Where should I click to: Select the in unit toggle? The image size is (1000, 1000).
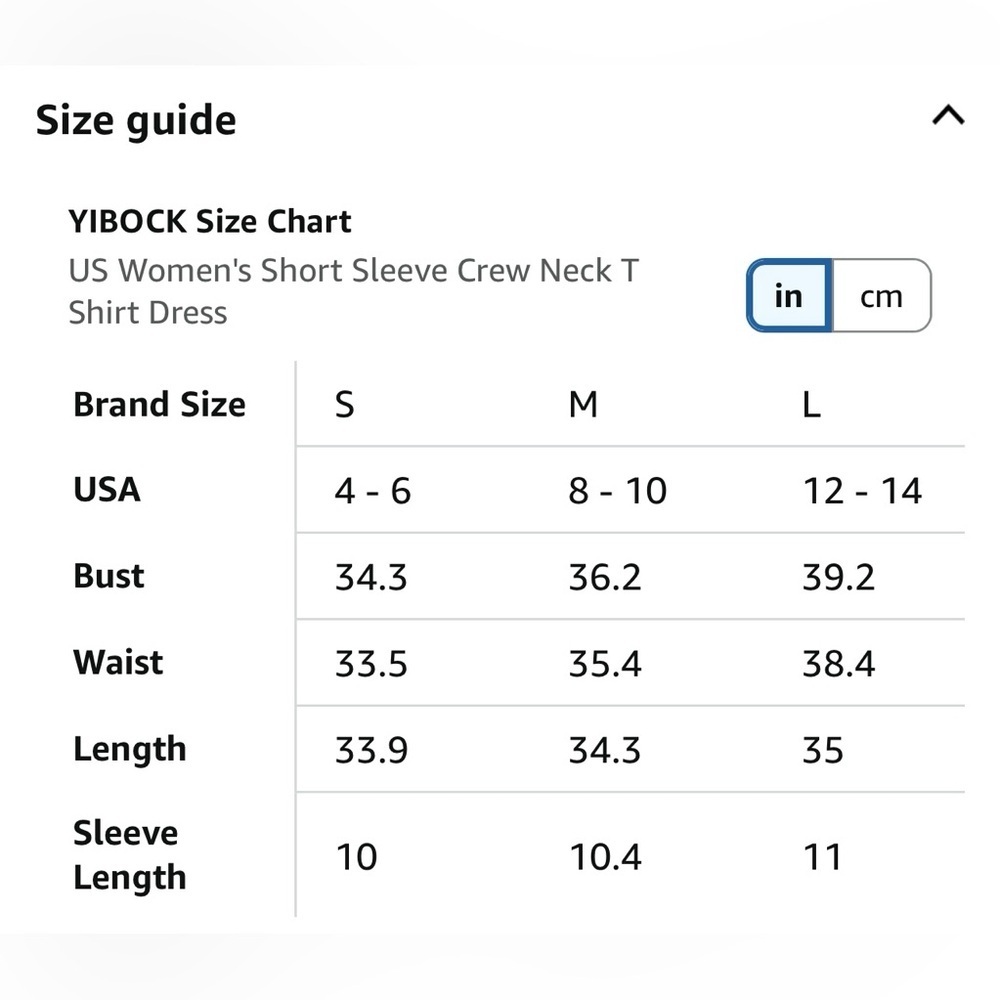[789, 296]
